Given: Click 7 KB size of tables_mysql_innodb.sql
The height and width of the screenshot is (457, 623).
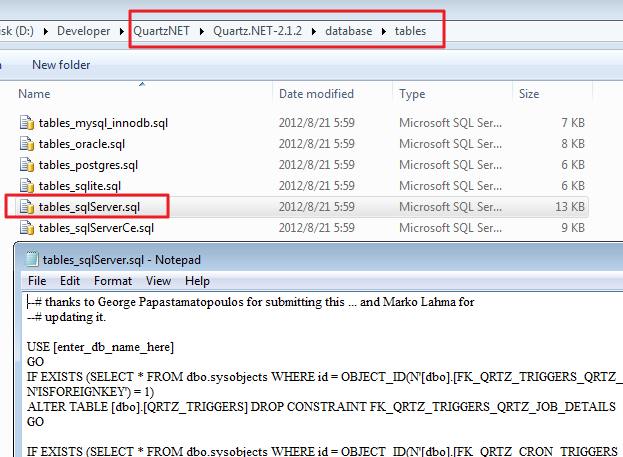Looking at the screenshot, I should click(573, 123).
